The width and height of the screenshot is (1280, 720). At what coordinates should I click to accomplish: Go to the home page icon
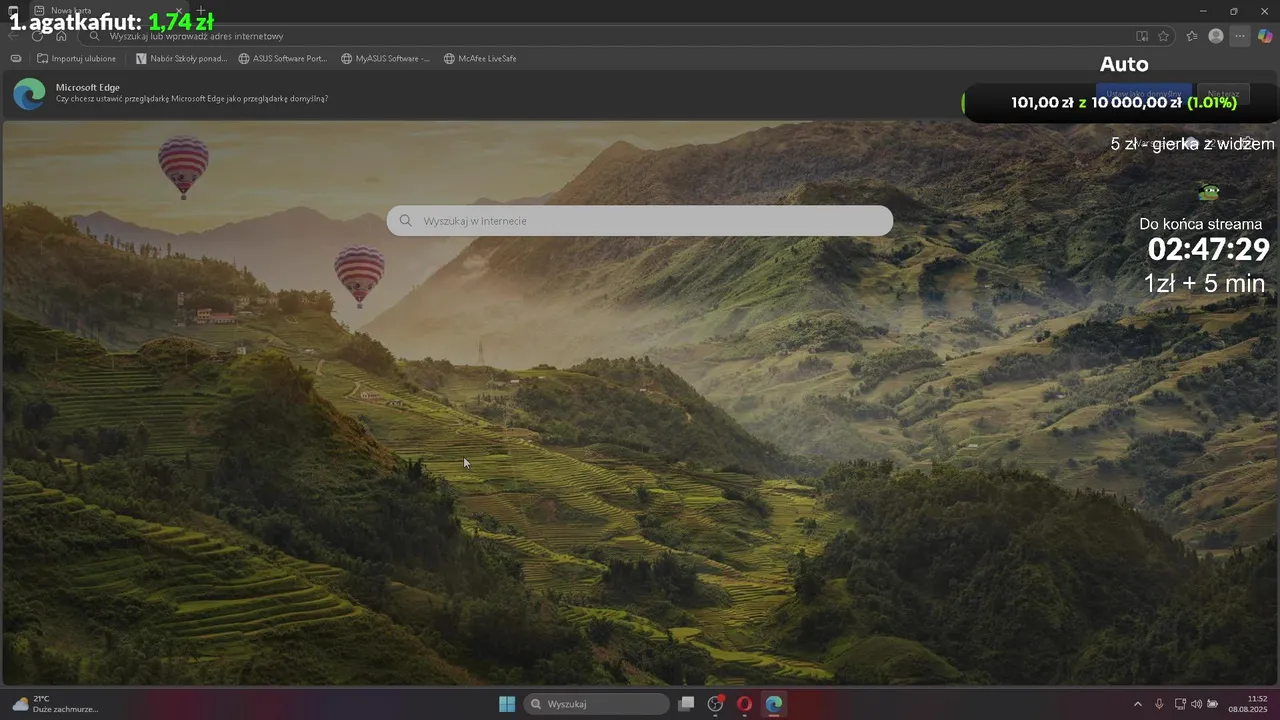[x=61, y=36]
